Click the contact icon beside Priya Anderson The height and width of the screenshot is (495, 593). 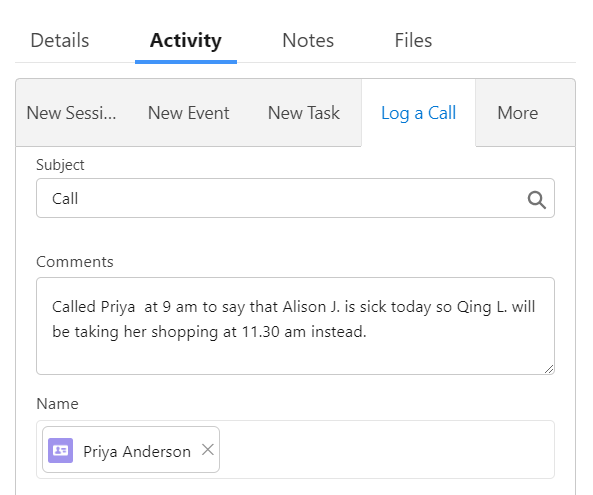pyautogui.click(x=61, y=450)
